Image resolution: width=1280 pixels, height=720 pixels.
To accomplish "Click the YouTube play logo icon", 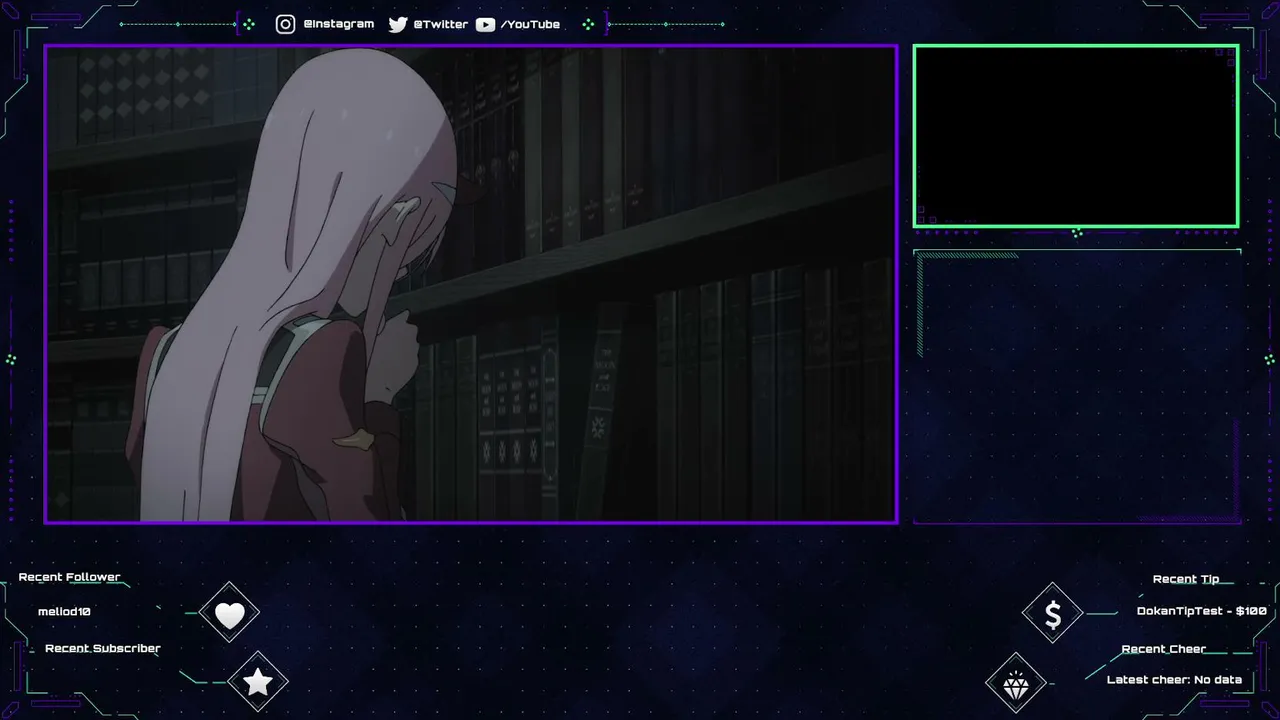I will [485, 24].
